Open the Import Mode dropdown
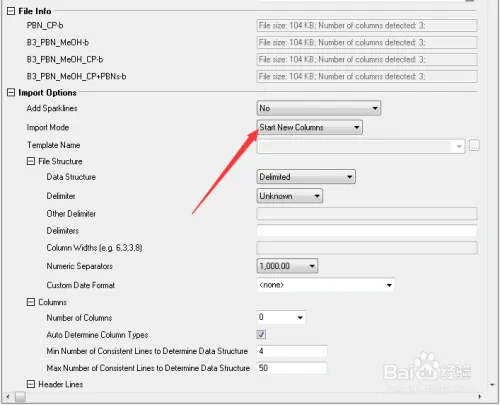This screenshot has width=500, height=405. (x=309, y=127)
